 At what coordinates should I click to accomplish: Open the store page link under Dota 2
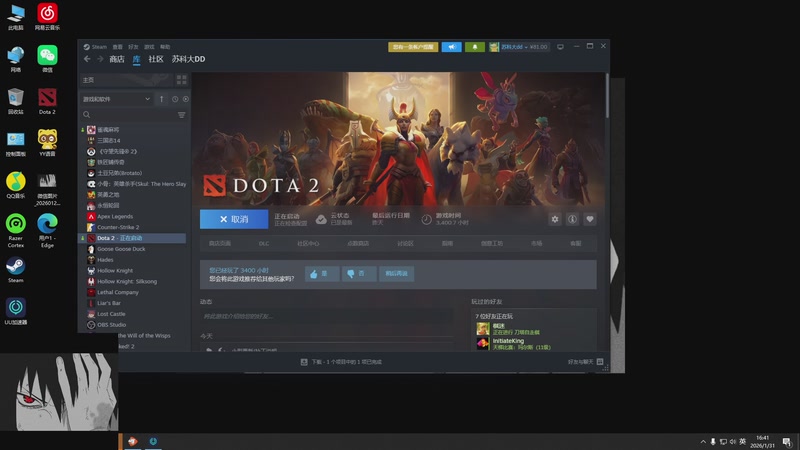coord(220,244)
